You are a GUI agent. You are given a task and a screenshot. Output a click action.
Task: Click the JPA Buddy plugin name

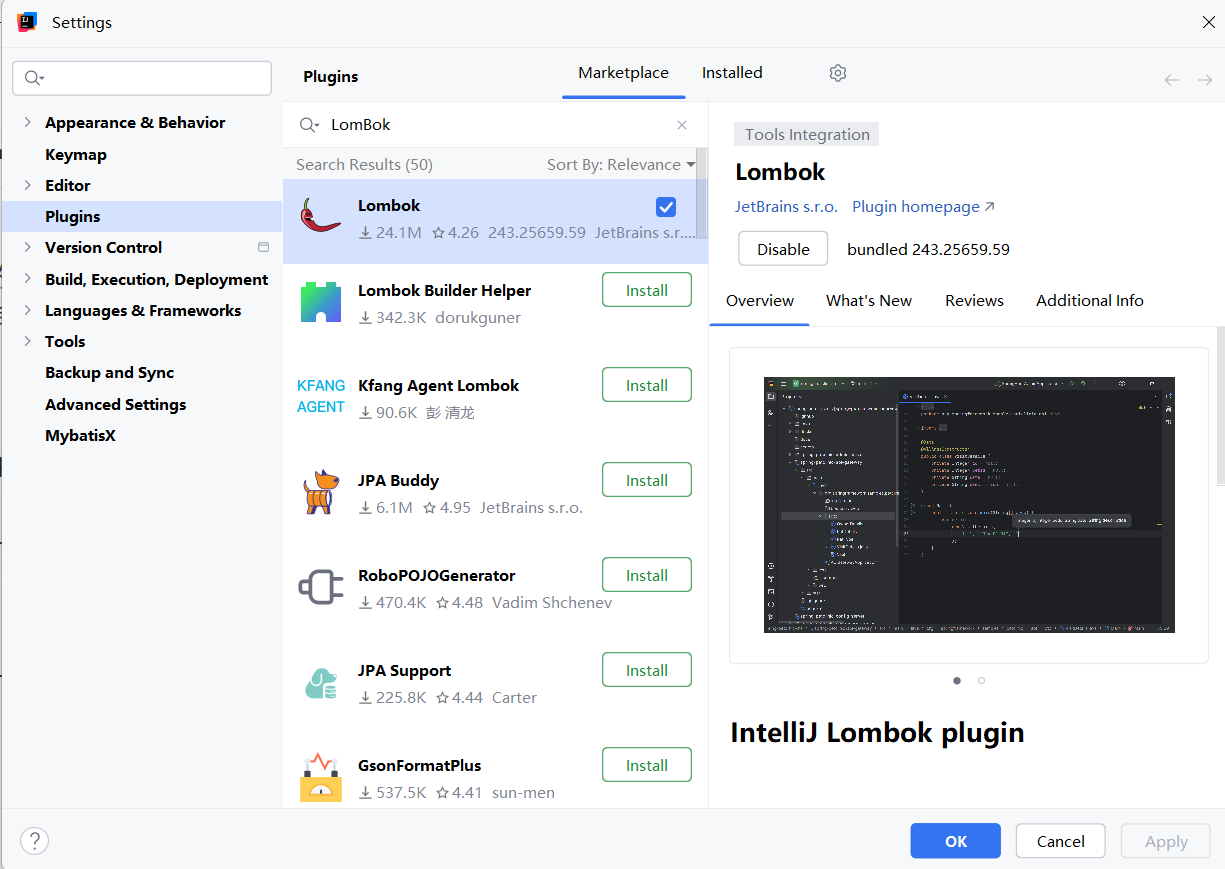click(x=398, y=480)
